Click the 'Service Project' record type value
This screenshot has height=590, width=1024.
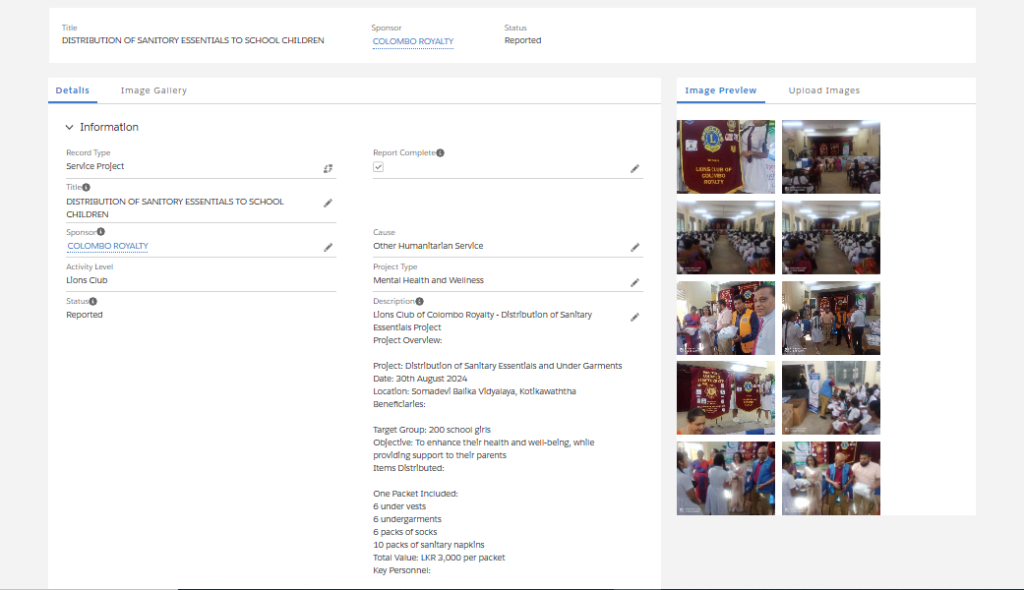click(x=95, y=166)
